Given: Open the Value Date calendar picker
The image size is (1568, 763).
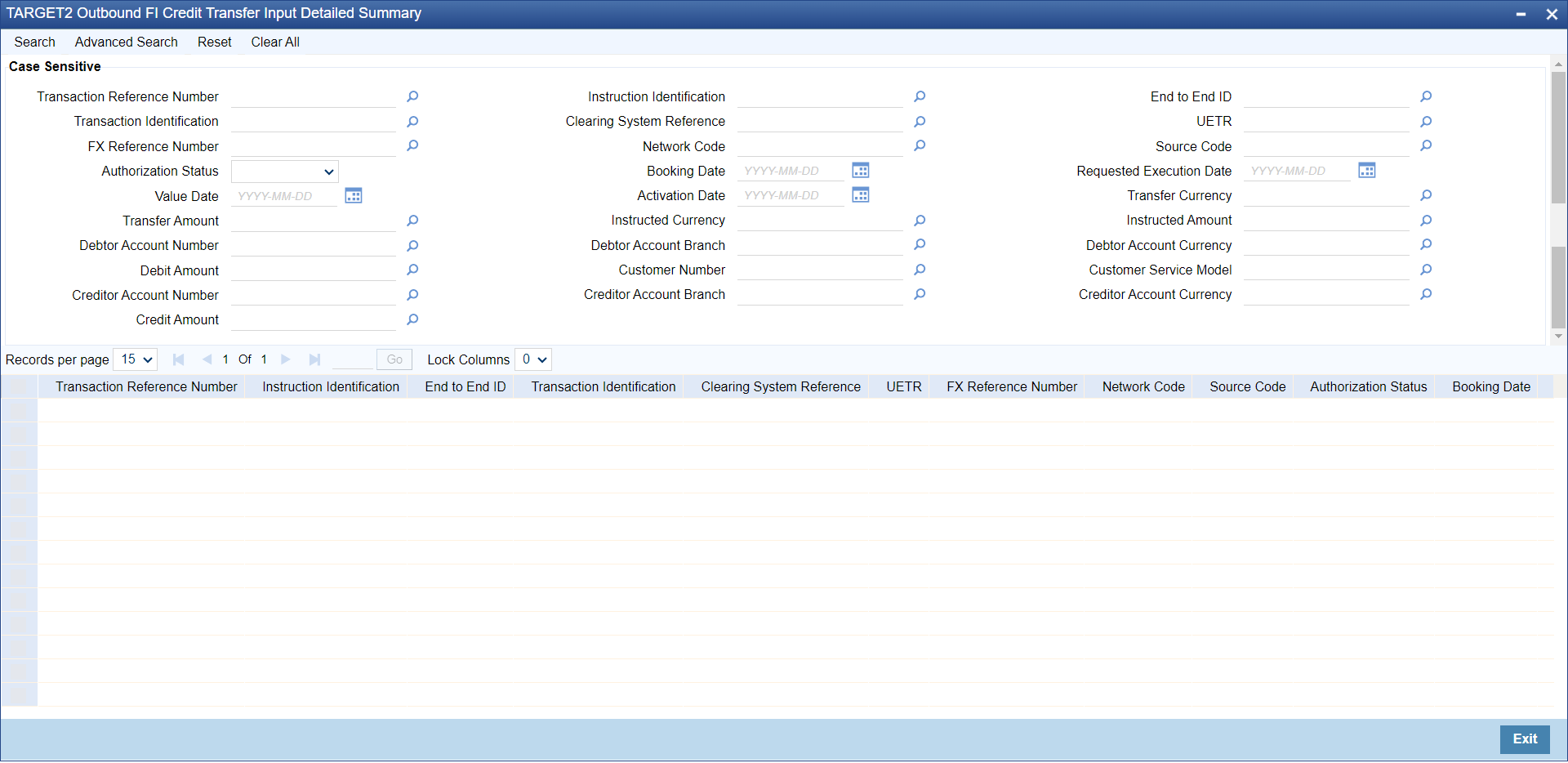Looking at the screenshot, I should pos(354,195).
